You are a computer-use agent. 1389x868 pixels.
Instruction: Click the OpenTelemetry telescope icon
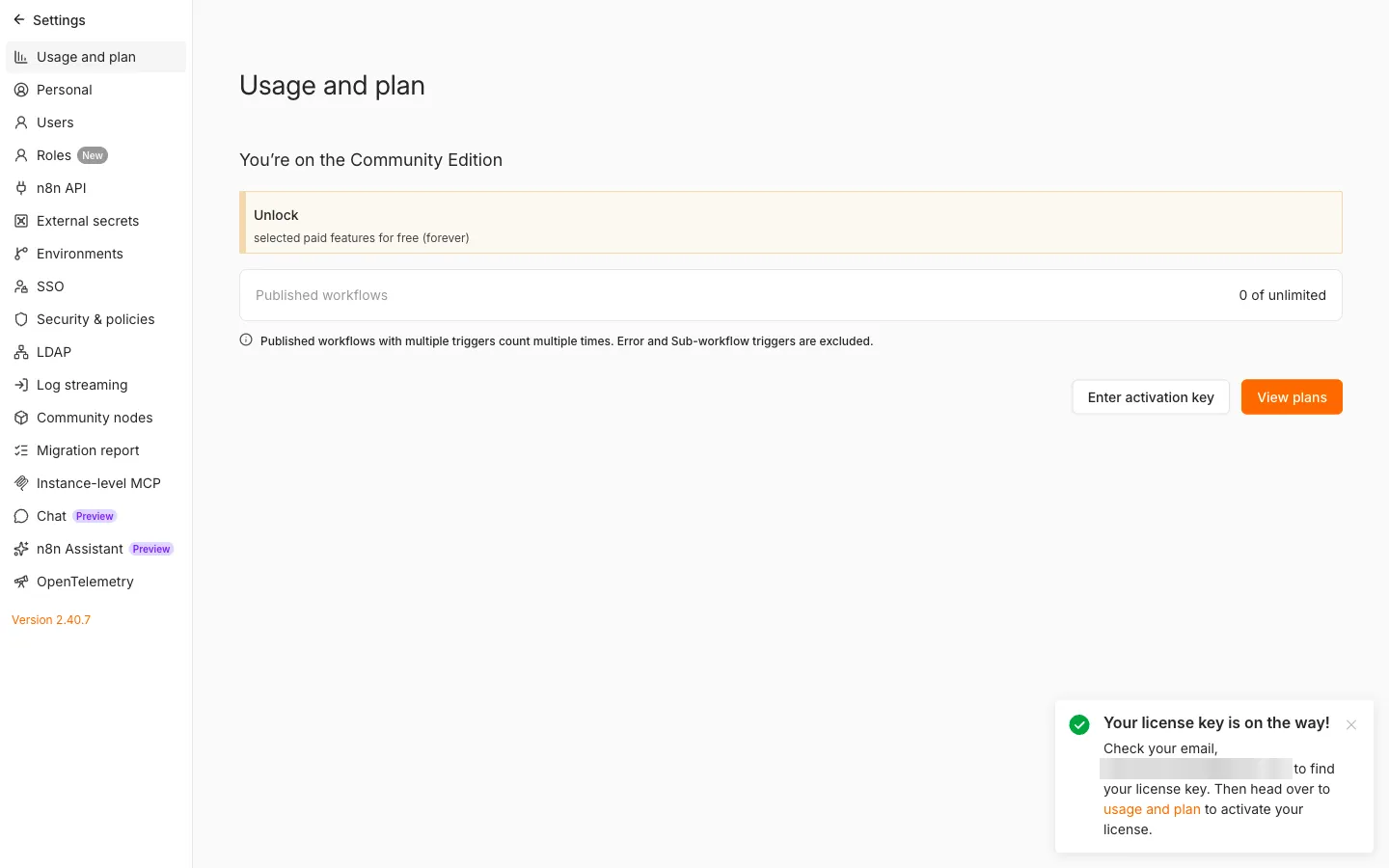click(21, 582)
